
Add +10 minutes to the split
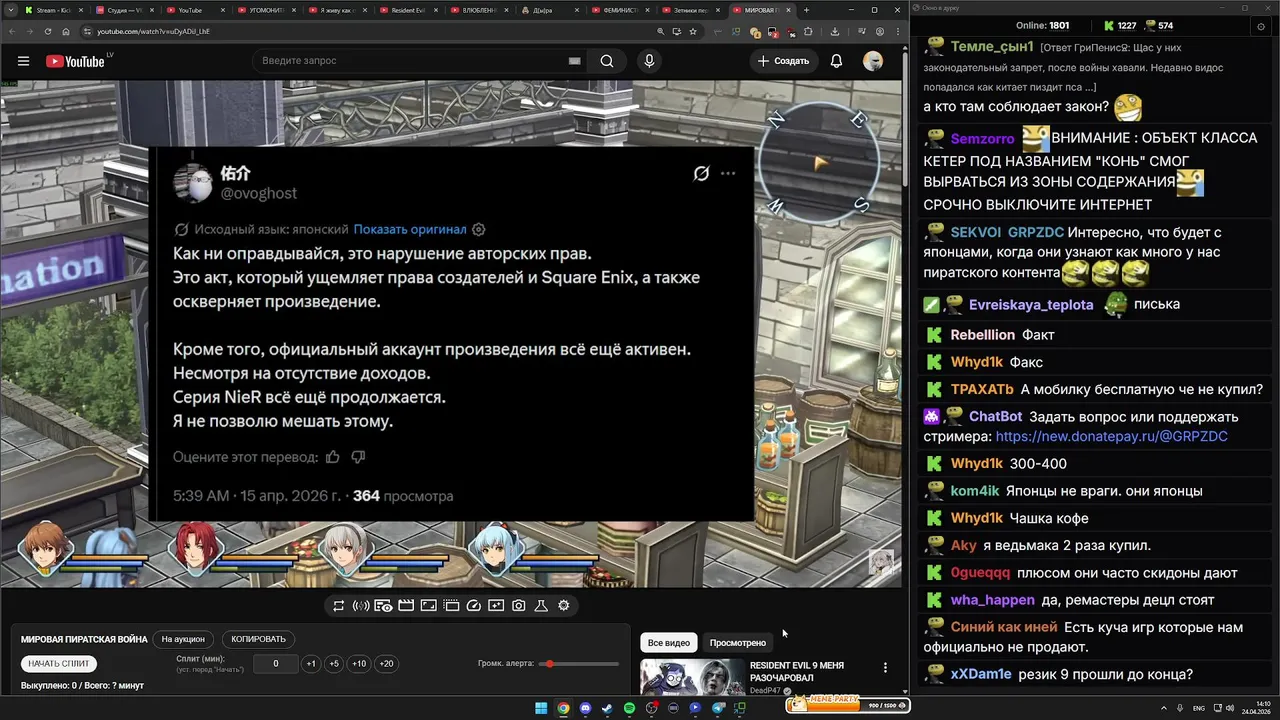(359, 664)
